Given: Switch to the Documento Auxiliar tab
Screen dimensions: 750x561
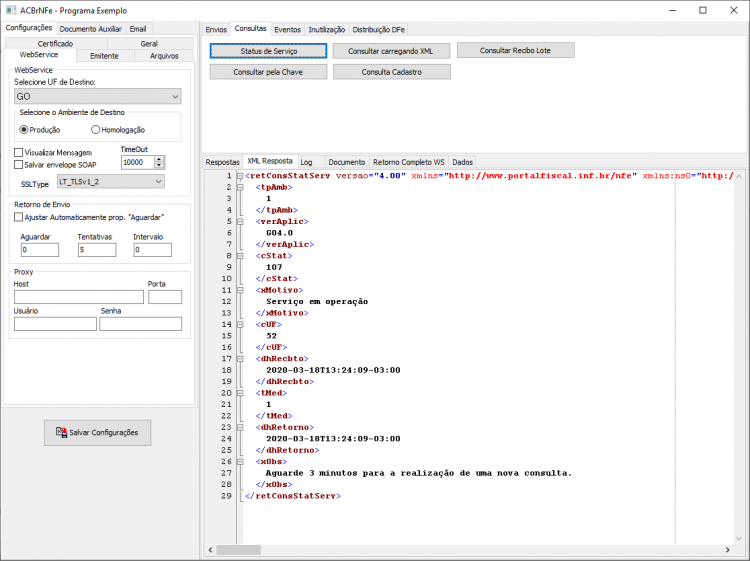Looking at the screenshot, I should 90,29.
